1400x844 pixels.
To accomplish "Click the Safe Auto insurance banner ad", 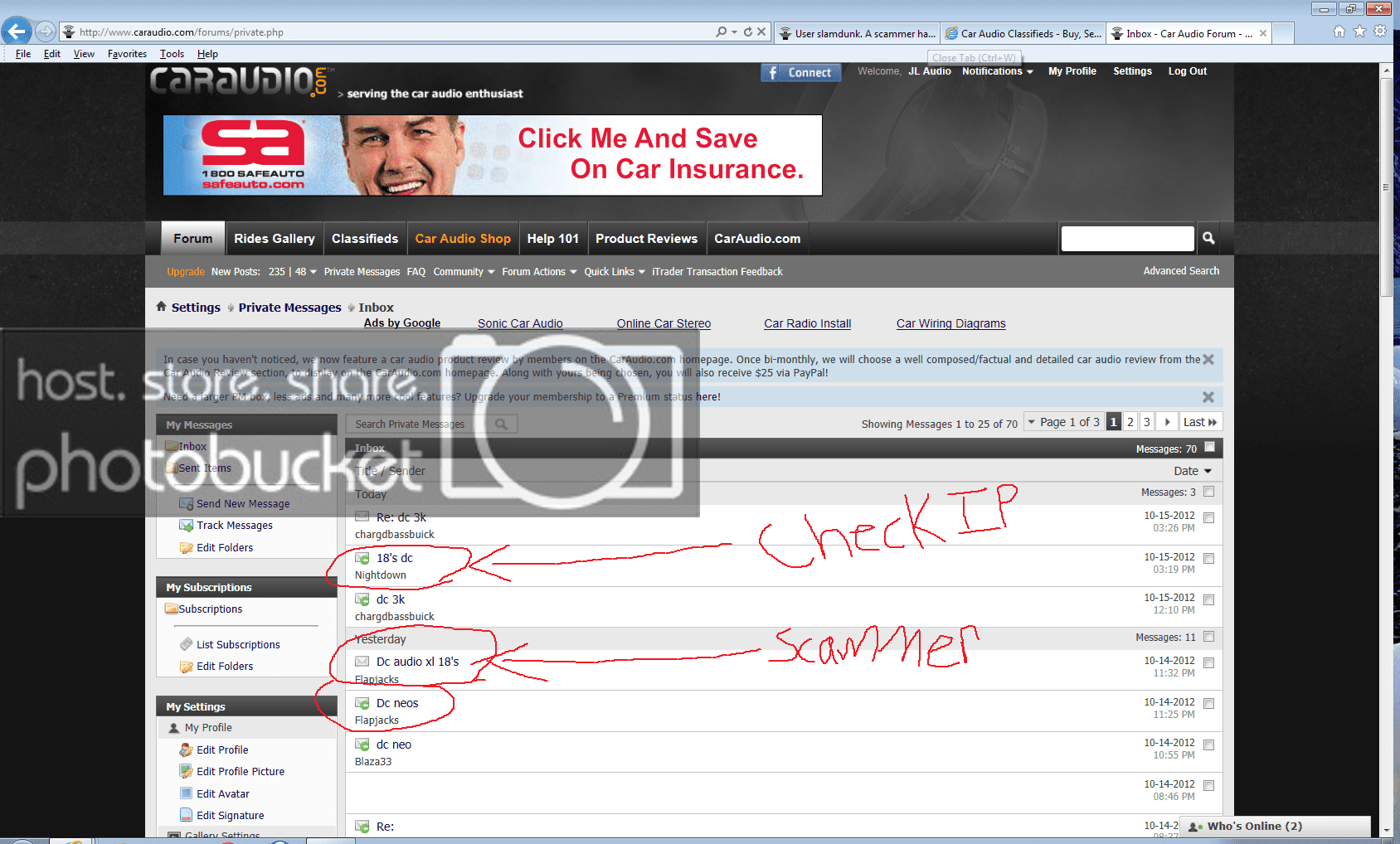I will (493, 155).
